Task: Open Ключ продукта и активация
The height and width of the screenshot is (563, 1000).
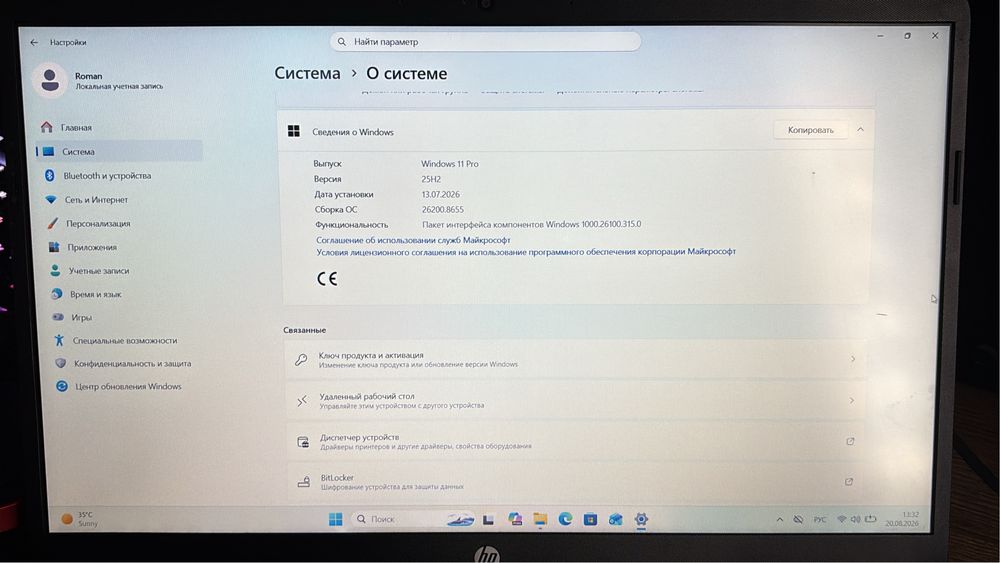Action: [575, 360]
